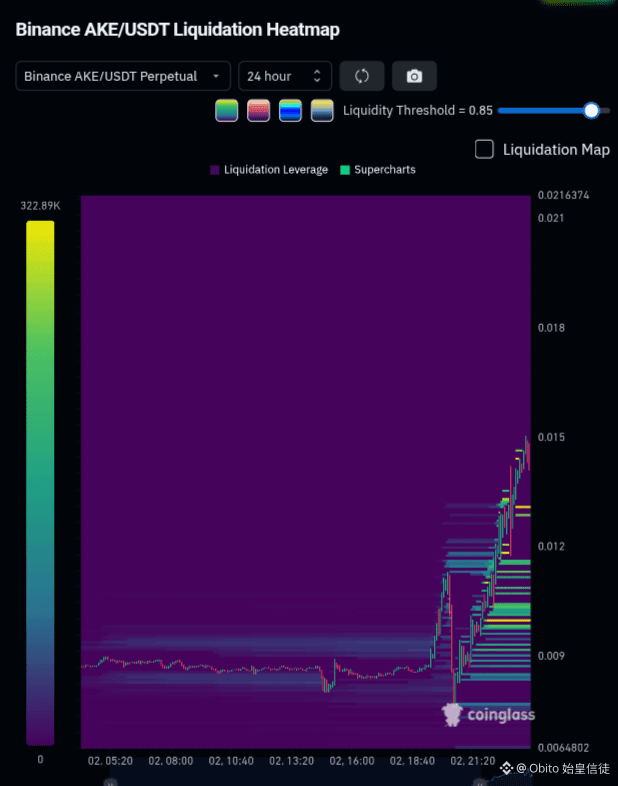Image resolution: width=618 pixels, height=786 pixels.
Task: Click the Binance logo icon near Obito
Action: [506, 768]
